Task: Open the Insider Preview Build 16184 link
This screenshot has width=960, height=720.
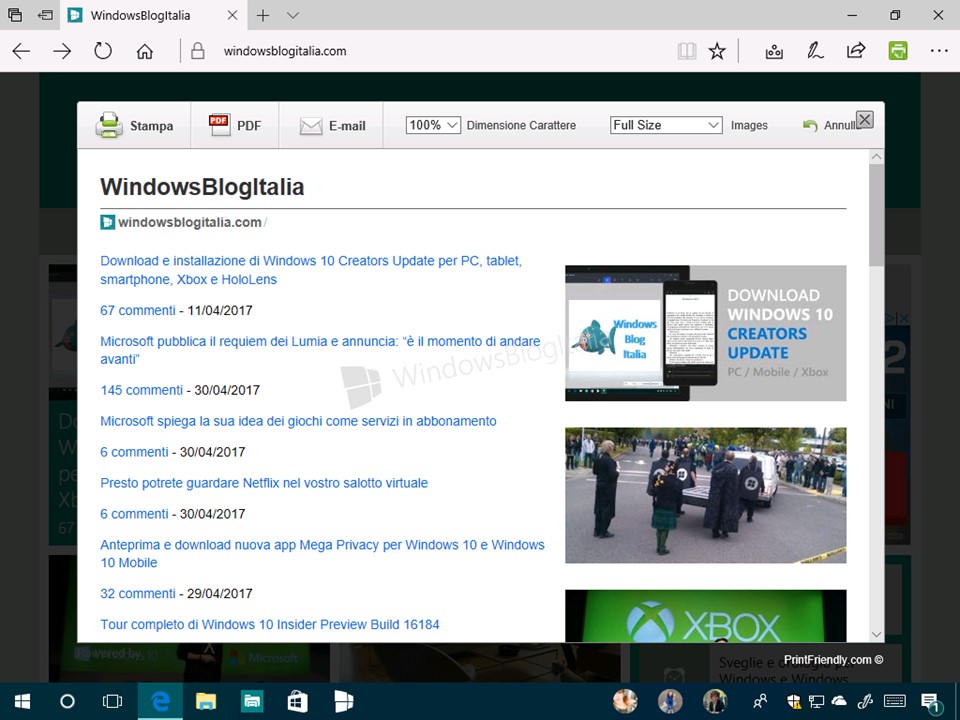Action: pyautogui.click(x=270, y=624)
